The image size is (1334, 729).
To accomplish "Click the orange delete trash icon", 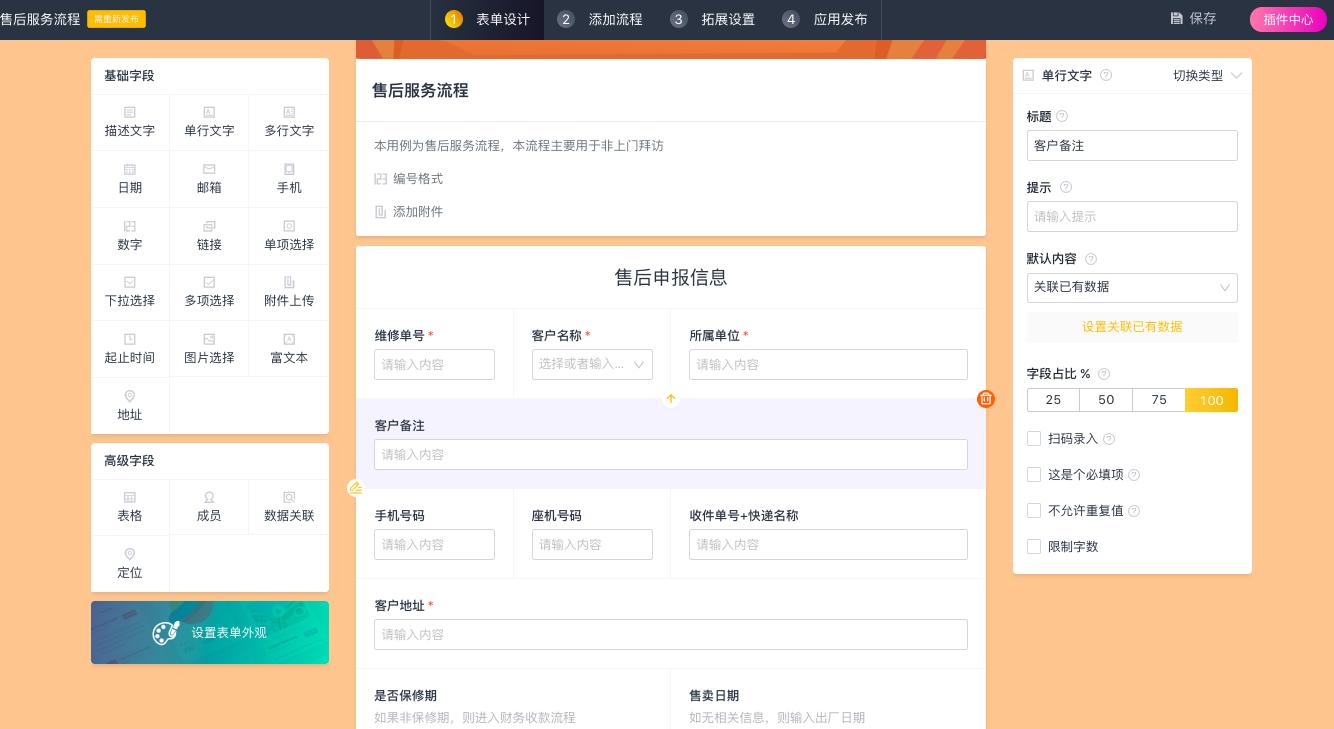I will 986,399.
